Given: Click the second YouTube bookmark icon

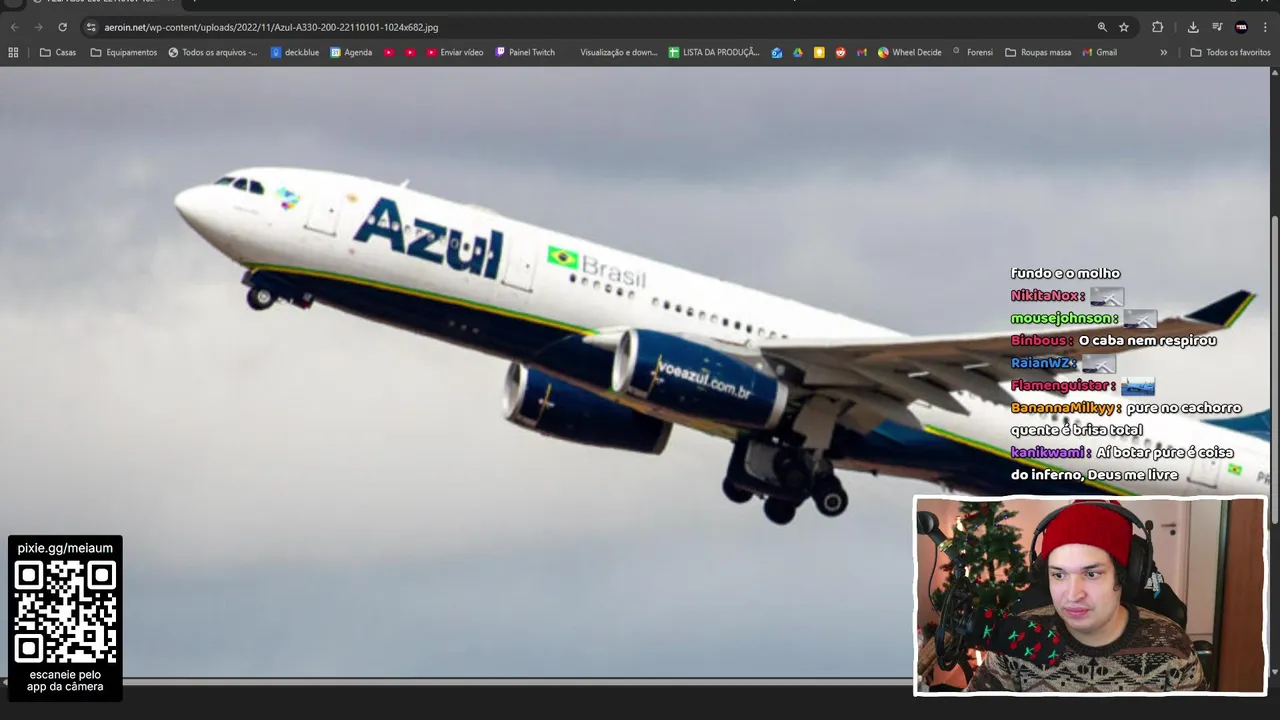Looking at the screenshot, I should pyautogui.click(x=410, y=52).
